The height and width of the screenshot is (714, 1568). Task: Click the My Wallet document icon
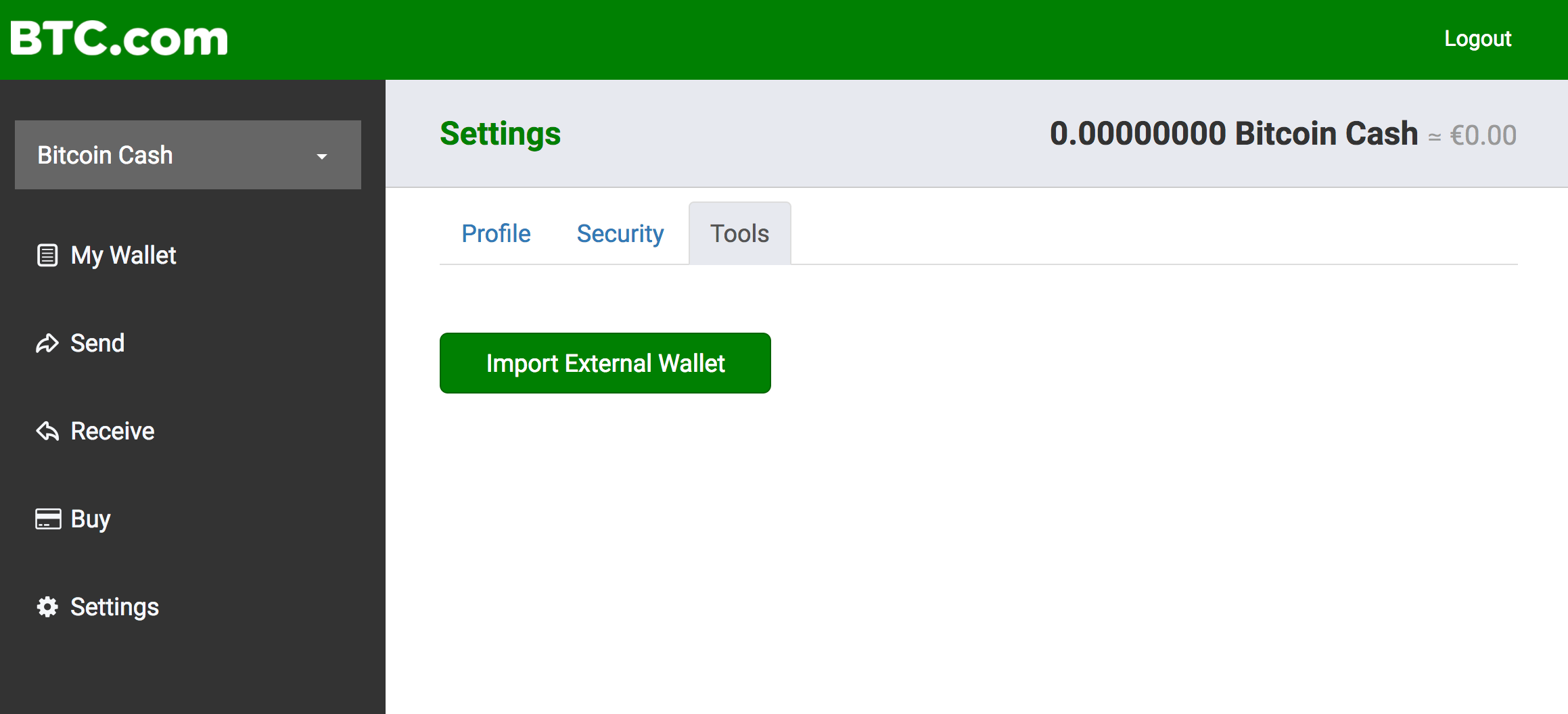click(x=47, y=256)
